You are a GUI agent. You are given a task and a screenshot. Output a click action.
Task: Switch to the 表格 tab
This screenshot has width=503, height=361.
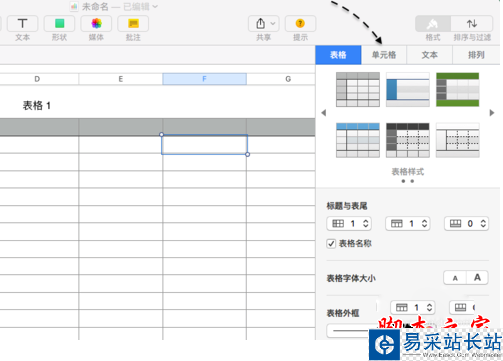click(338, 55)
